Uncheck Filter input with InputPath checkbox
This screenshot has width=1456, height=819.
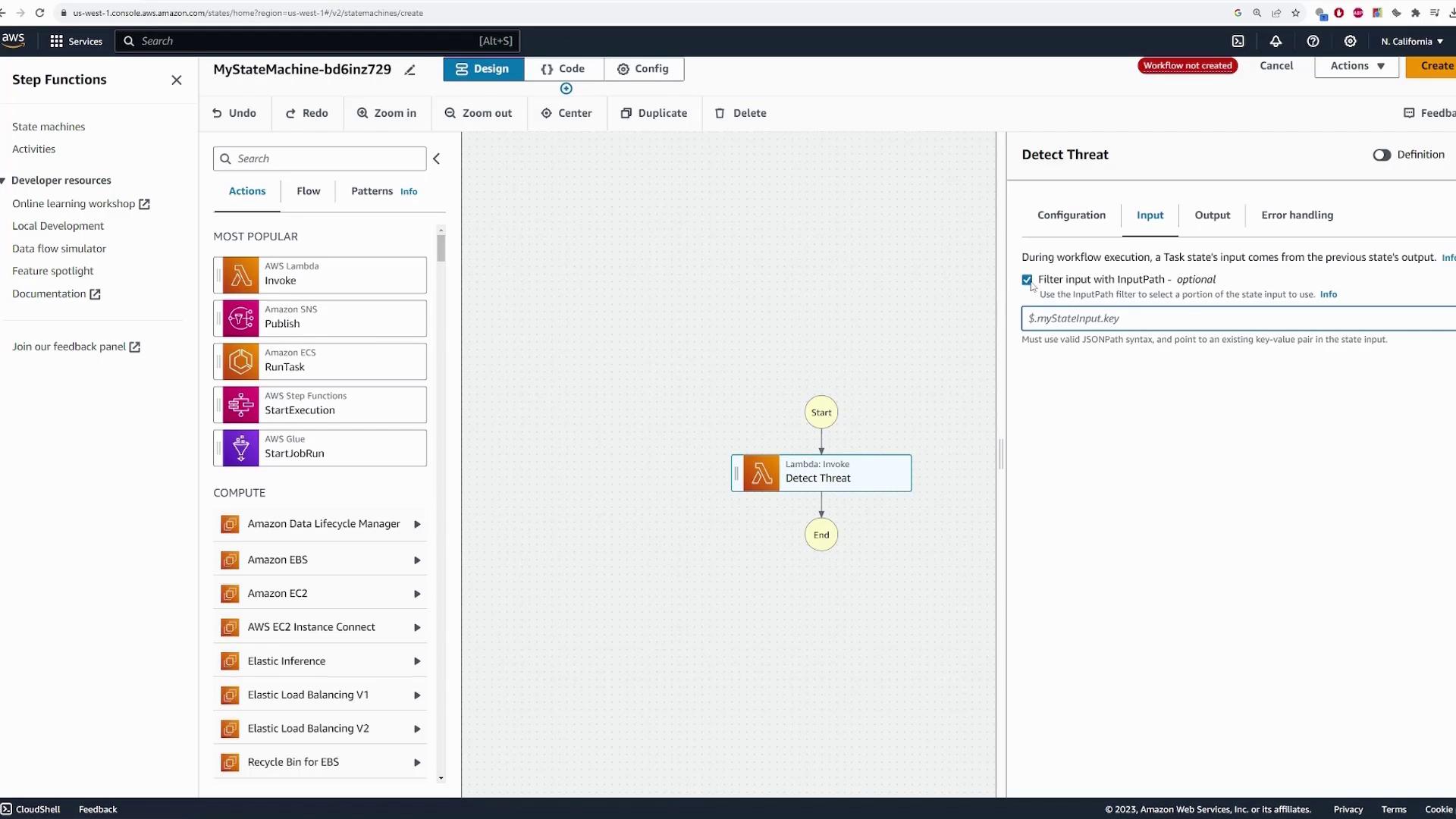pyautogui.click(x=1027, y=280)
